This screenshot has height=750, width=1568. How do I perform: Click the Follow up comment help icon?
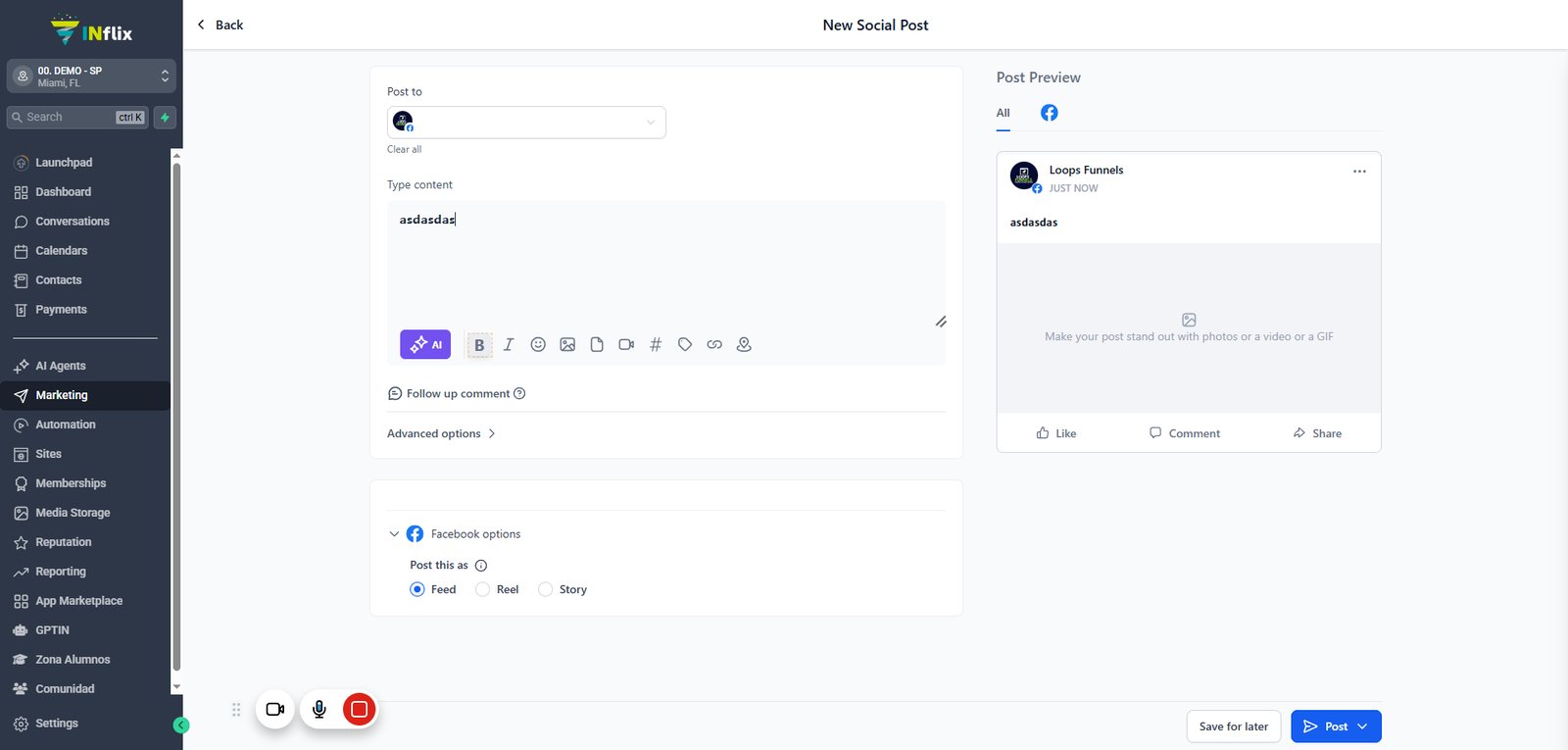(519, 394)
